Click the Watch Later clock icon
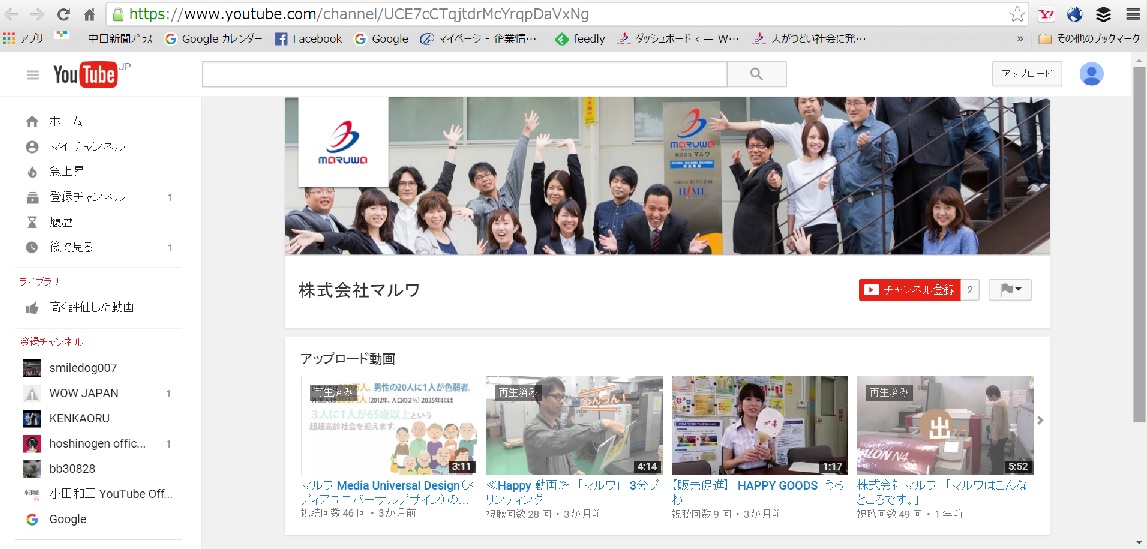1147x549 pixels. 31,247
